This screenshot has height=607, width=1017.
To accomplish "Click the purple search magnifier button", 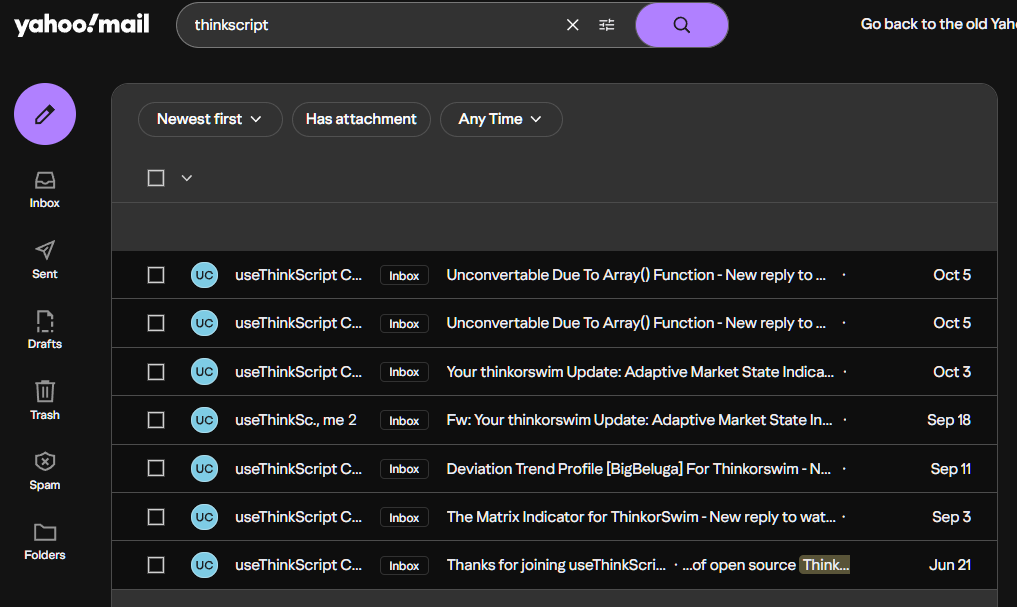I will coord(682,25).
